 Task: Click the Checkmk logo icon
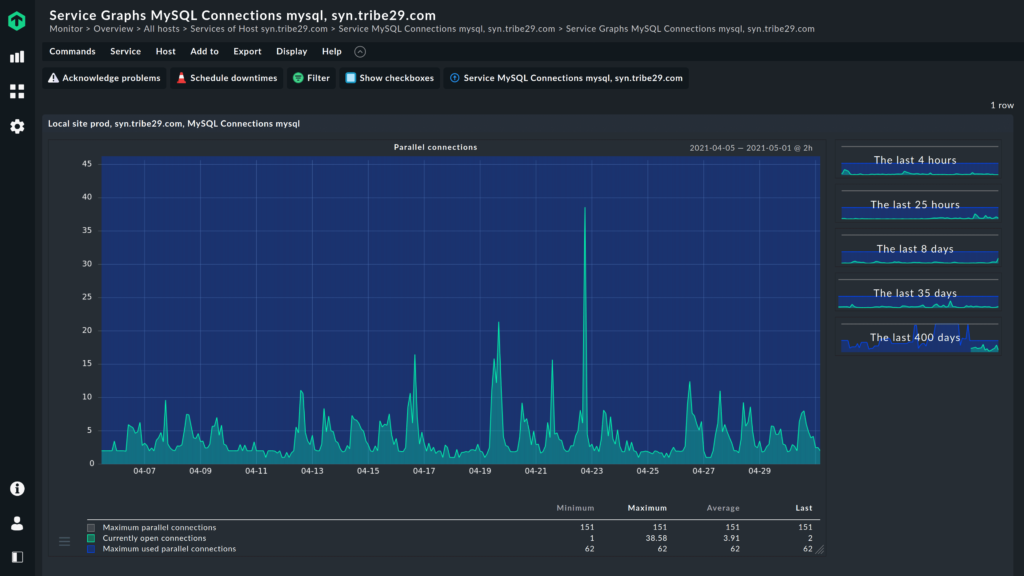(x=16, y=20)
